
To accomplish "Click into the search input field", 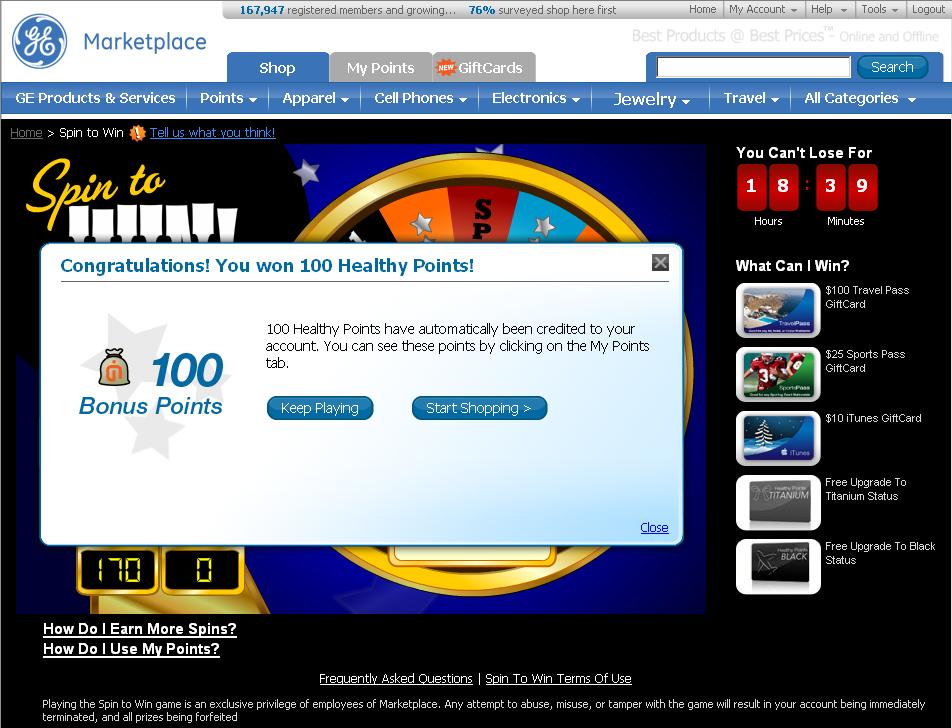I will coord(753,67).
